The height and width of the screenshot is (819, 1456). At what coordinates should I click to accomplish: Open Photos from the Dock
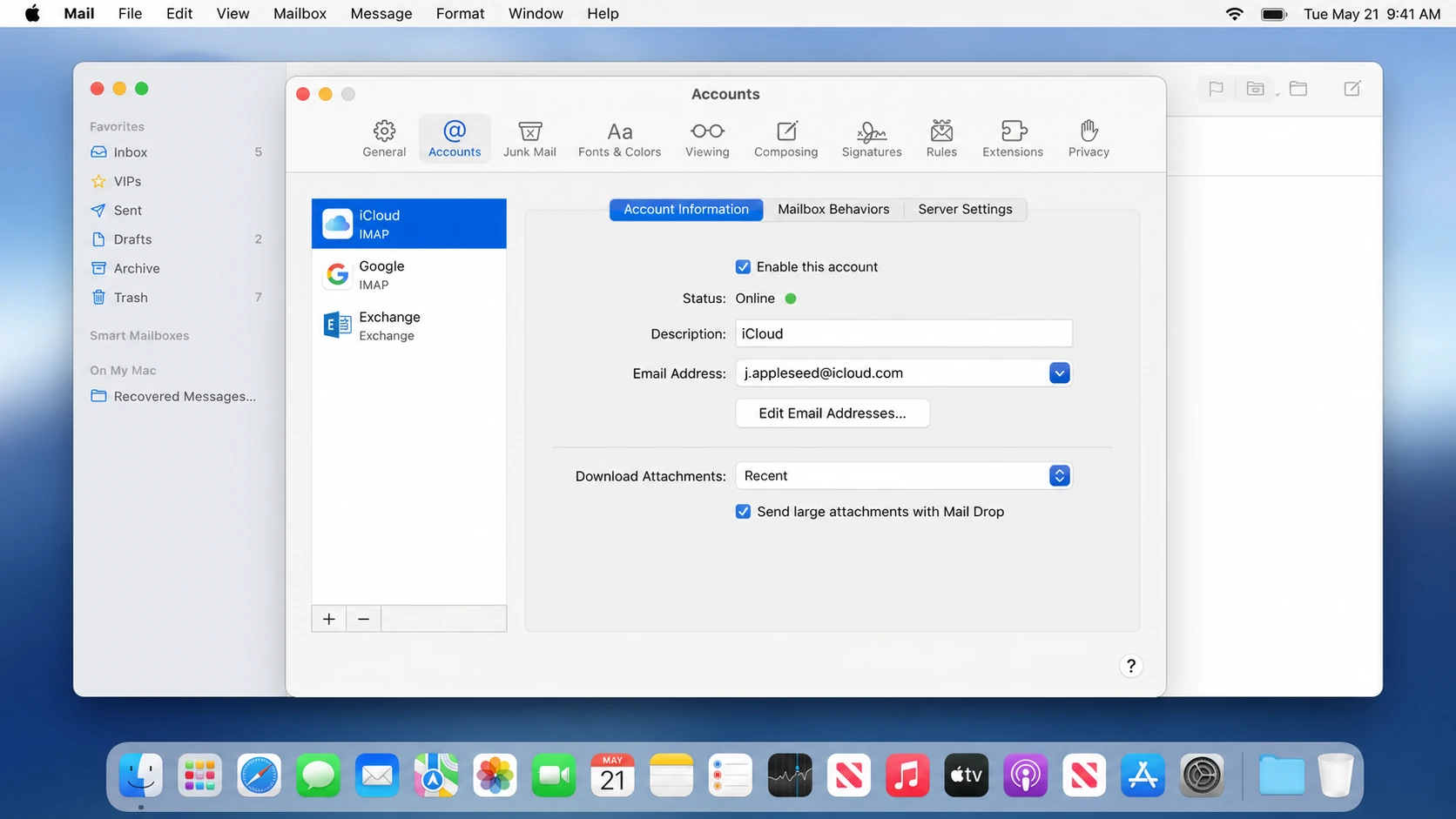pyautogui.click(x=495, y=775)
